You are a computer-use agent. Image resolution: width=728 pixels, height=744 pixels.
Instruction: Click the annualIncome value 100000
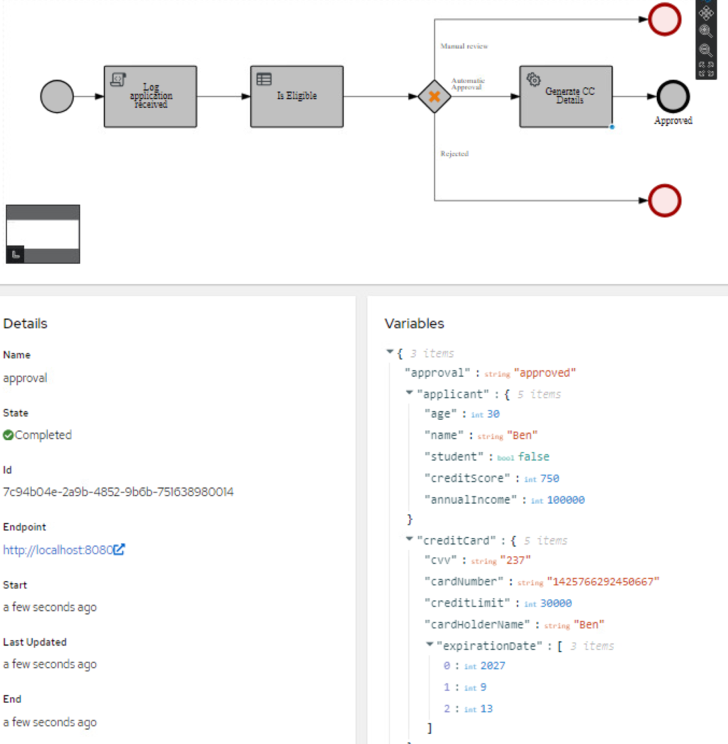coord(566,500)
